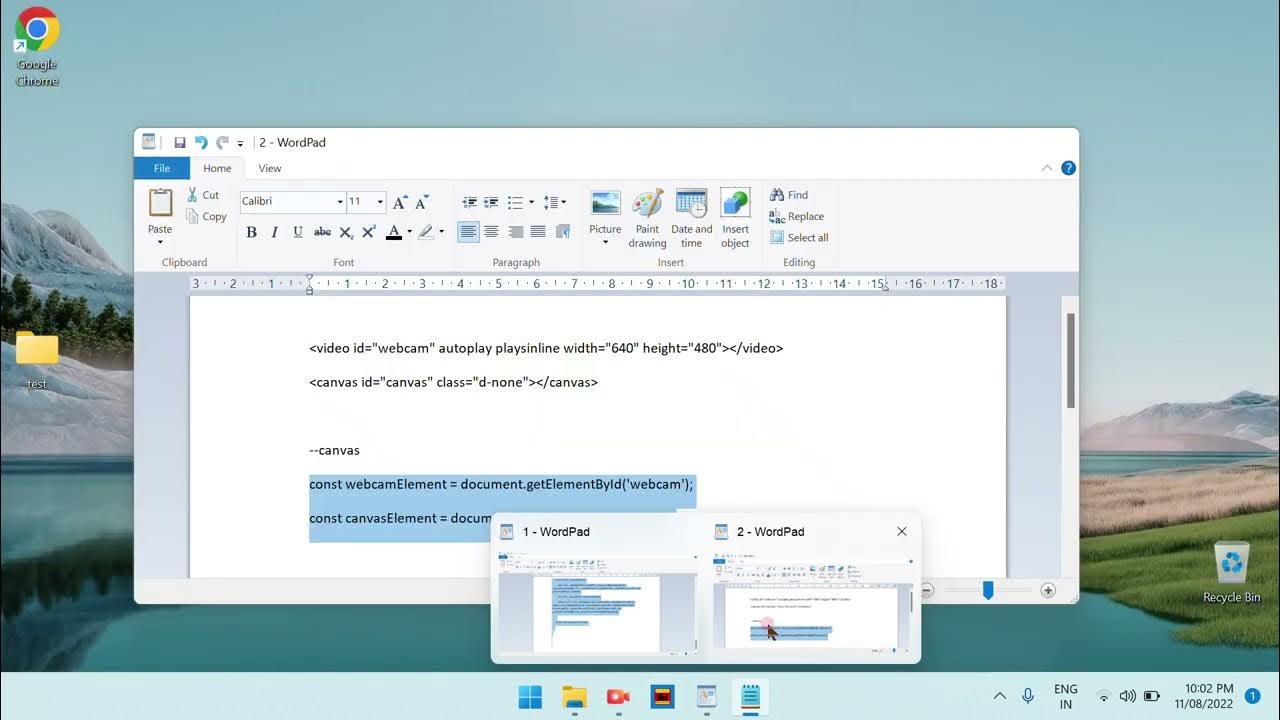Toggle underline formatting
Screen dimensions: 1280x720
[x=298, y=232]
